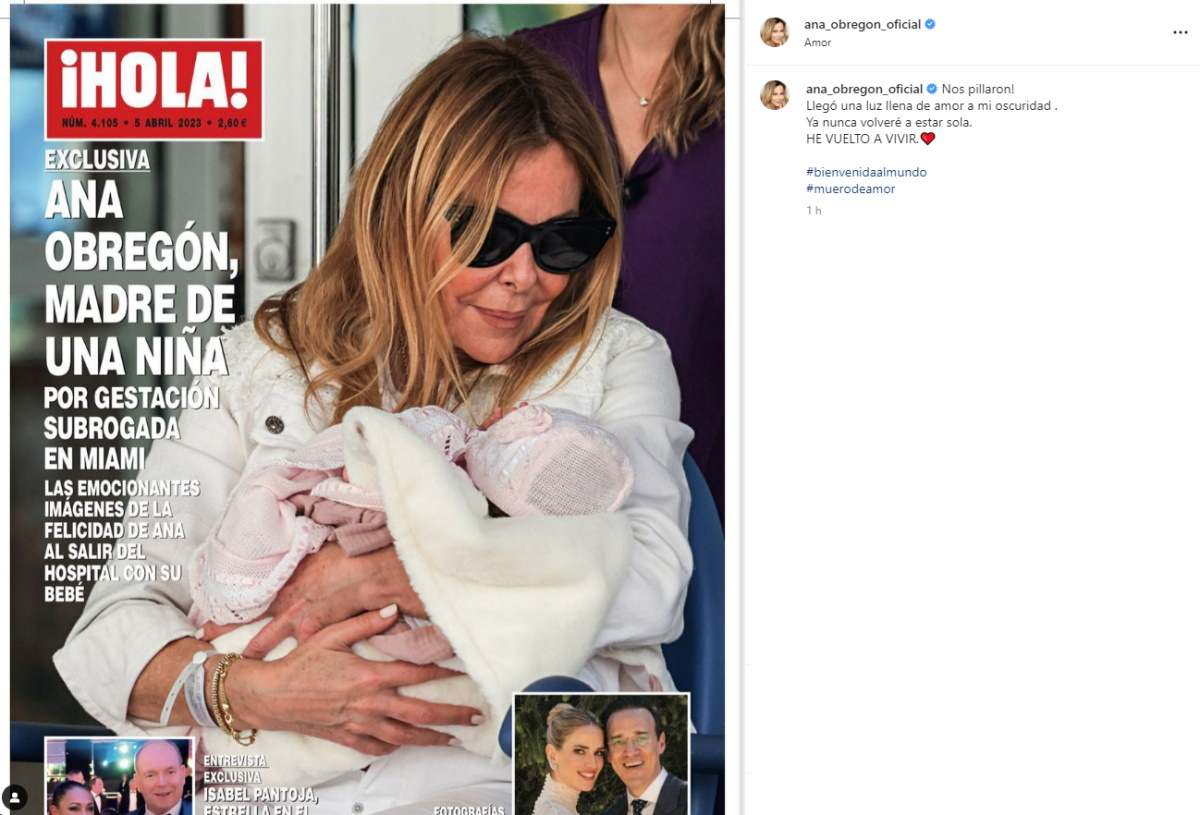Click verified badge next to header username
This screenshot has height=815, width=1200.
tap(930, 24)
